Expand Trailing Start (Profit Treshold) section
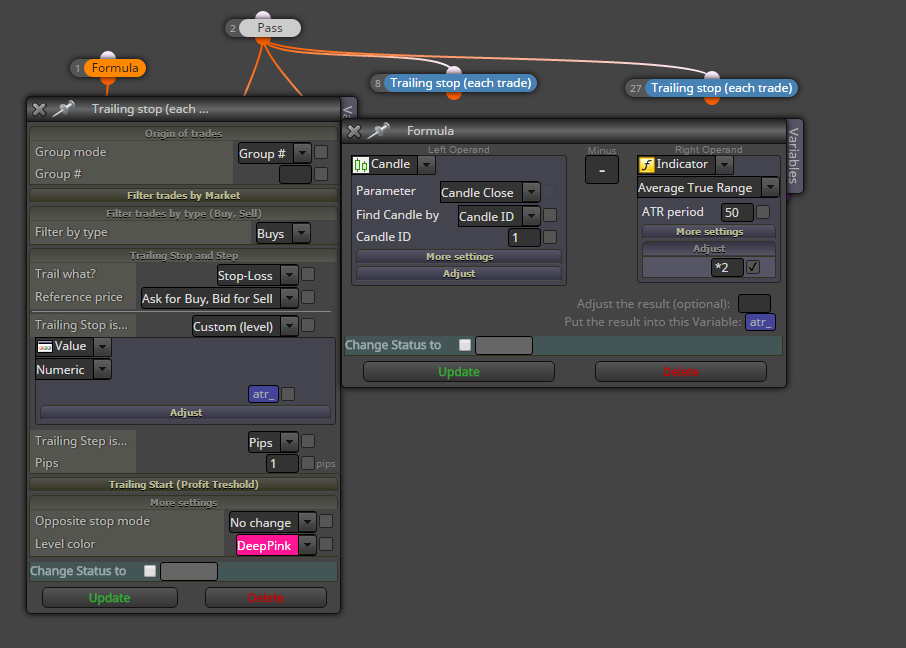 184,484
